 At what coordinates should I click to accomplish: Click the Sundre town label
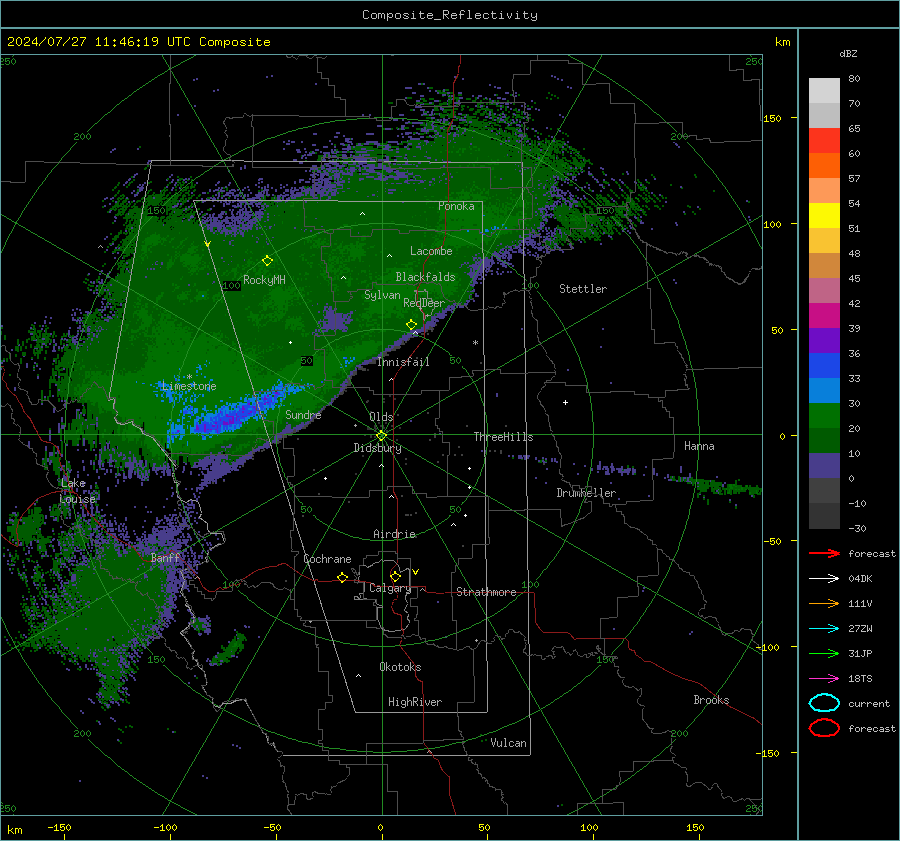click(303, 415)
